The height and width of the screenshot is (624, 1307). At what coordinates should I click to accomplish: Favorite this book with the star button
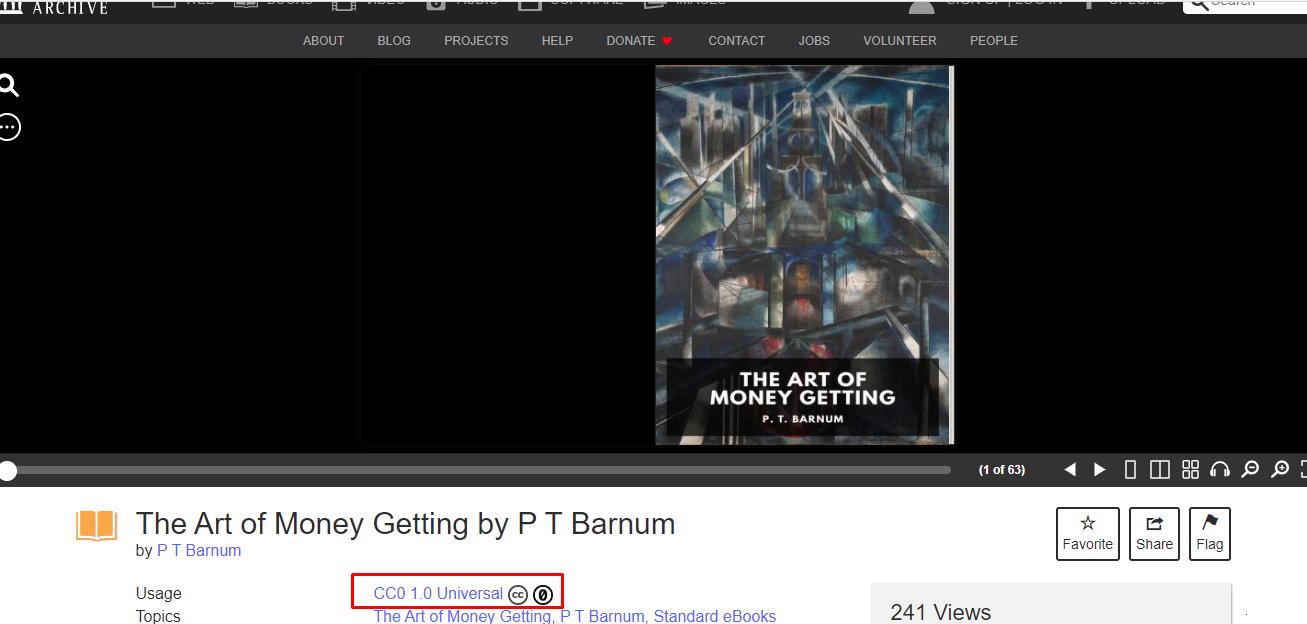pos(1087,534)
